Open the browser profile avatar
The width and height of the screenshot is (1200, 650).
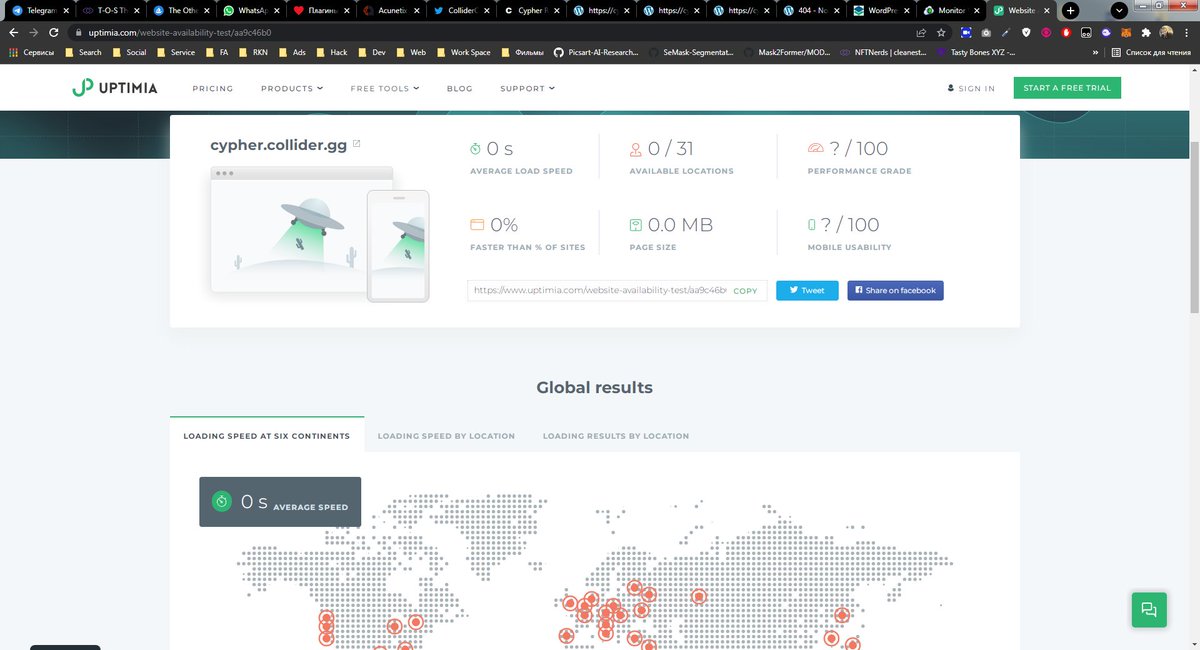coord(1166,32)
